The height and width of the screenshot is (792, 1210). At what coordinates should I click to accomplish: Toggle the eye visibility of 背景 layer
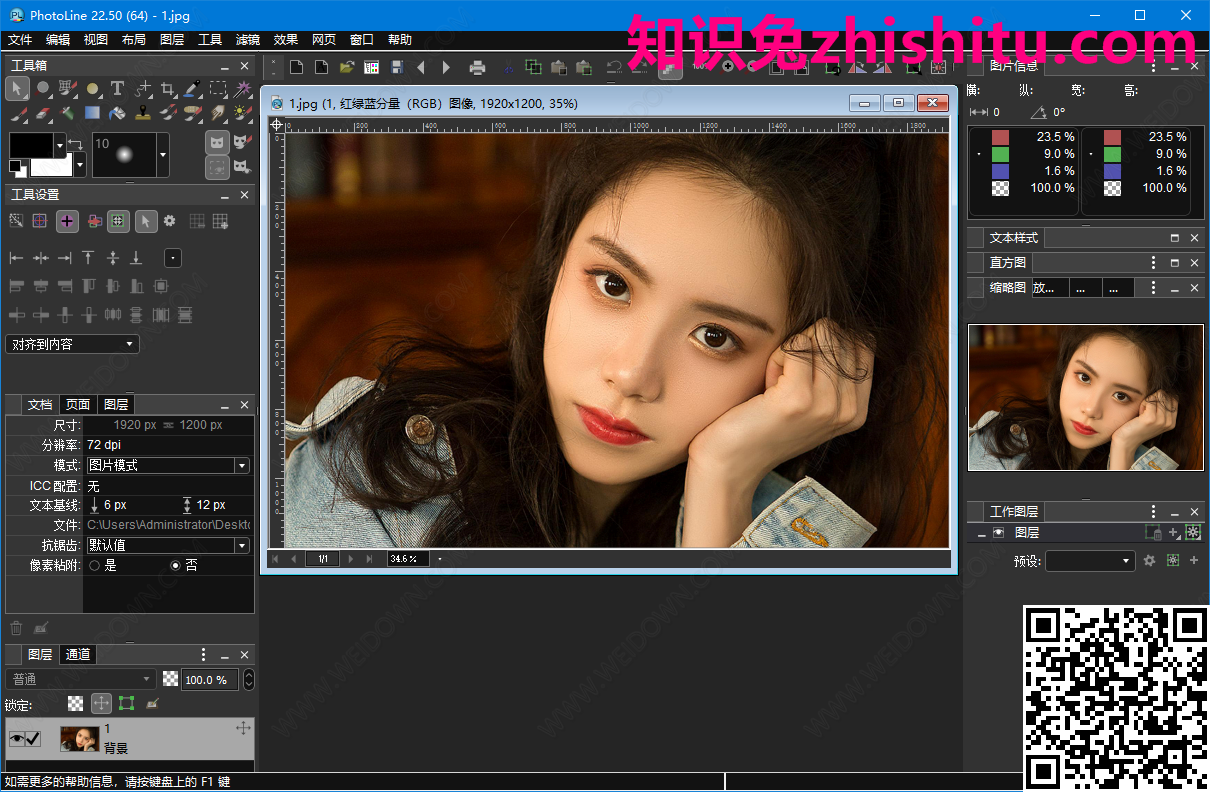click(16, 739)
